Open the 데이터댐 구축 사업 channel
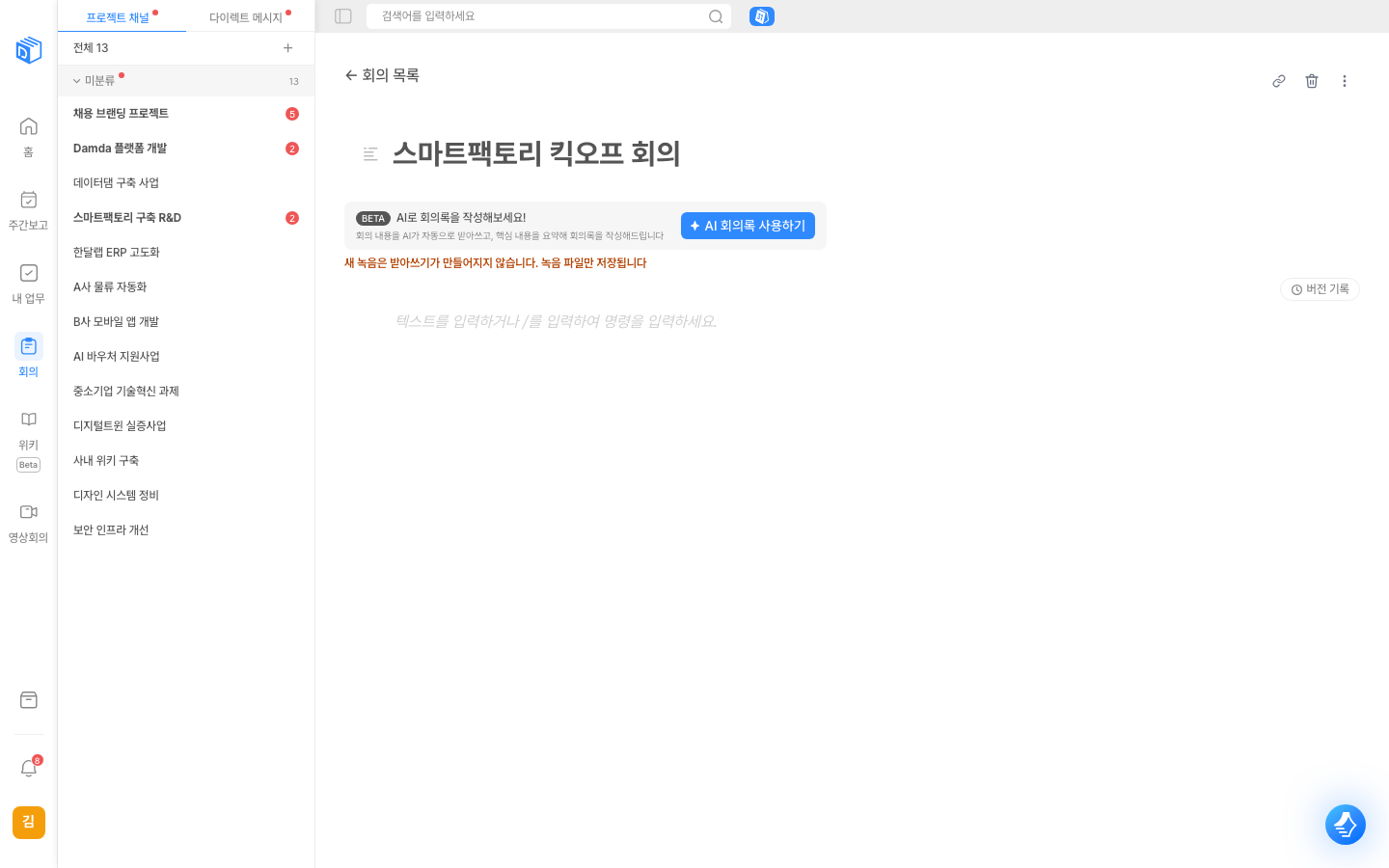The width and height of the screenshot is (1389, 868). [x=186, y=183]
